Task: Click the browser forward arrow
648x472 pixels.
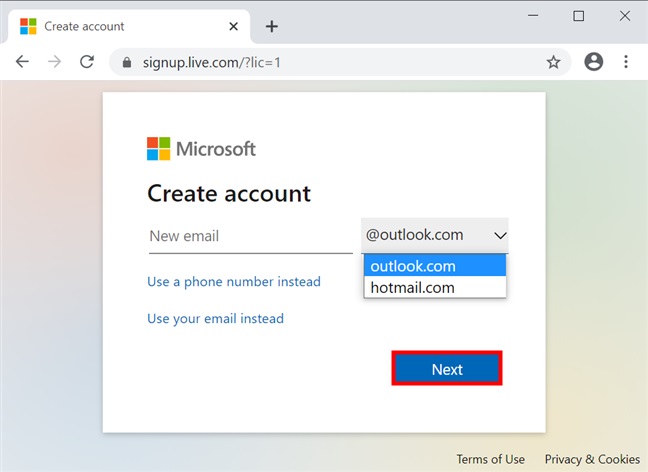Action: pos(54,62)
